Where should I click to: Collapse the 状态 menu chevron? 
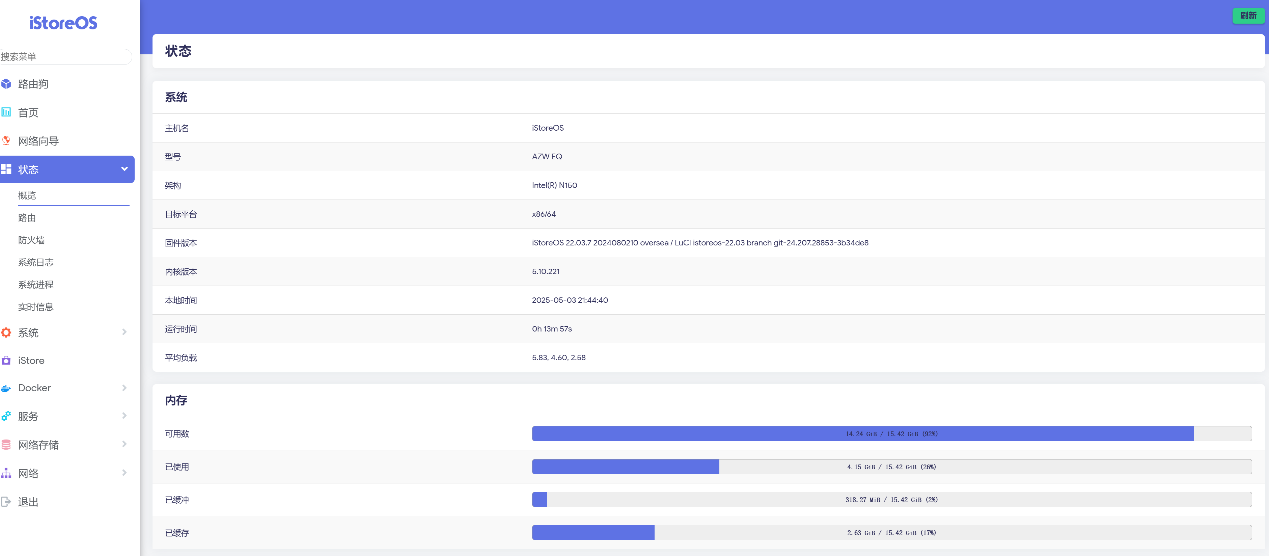point(124,169)
